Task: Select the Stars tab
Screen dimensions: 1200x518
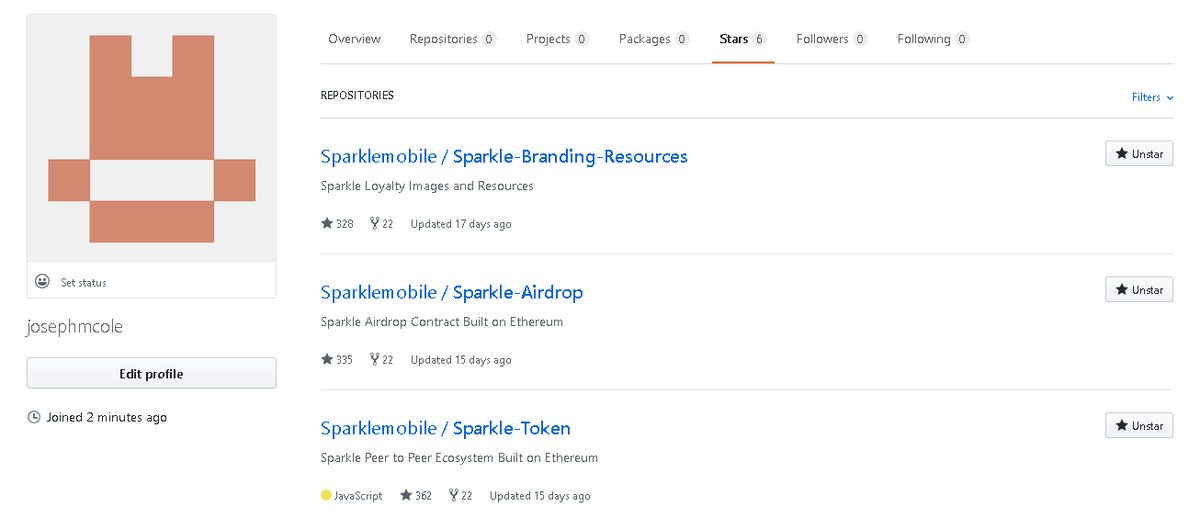Action: click(x=743, y=39)
